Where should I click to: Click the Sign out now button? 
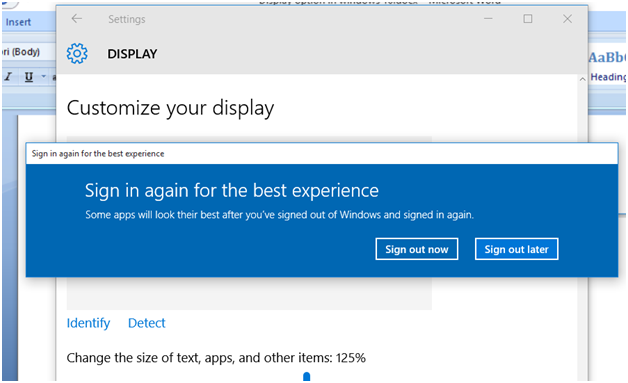[417, 249]
